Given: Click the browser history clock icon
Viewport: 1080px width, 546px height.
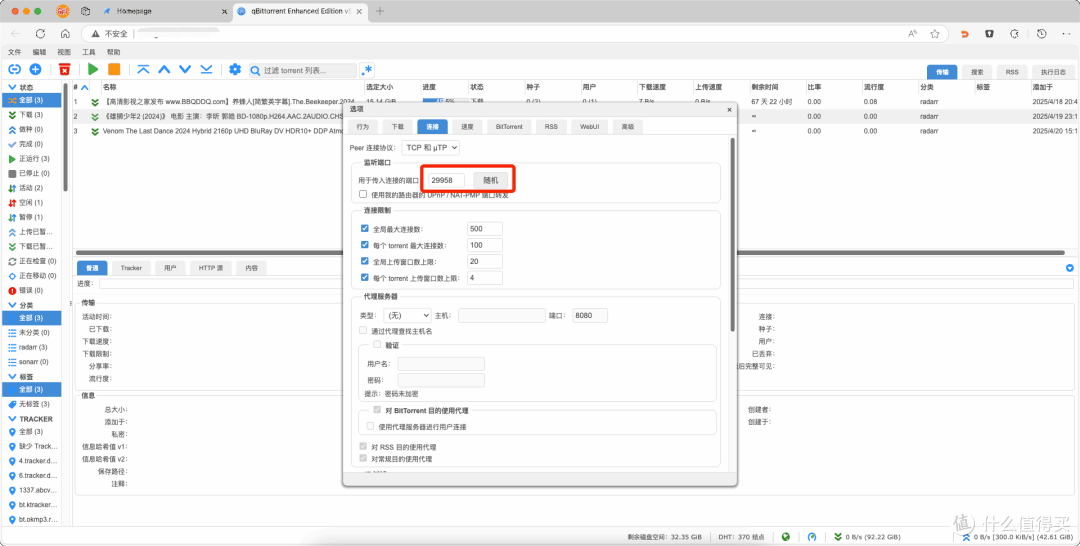Looking at the screenshot, I should point(1041,34).
